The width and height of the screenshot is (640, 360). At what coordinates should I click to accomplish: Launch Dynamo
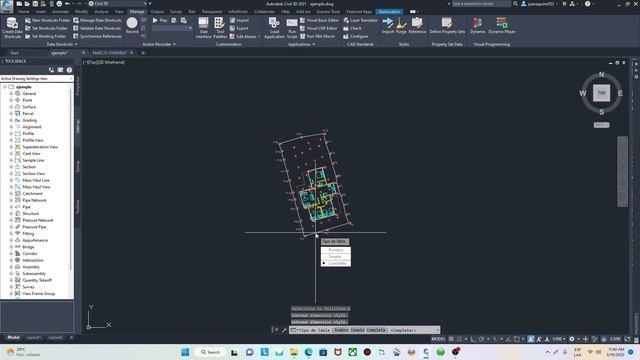(477, 25)
